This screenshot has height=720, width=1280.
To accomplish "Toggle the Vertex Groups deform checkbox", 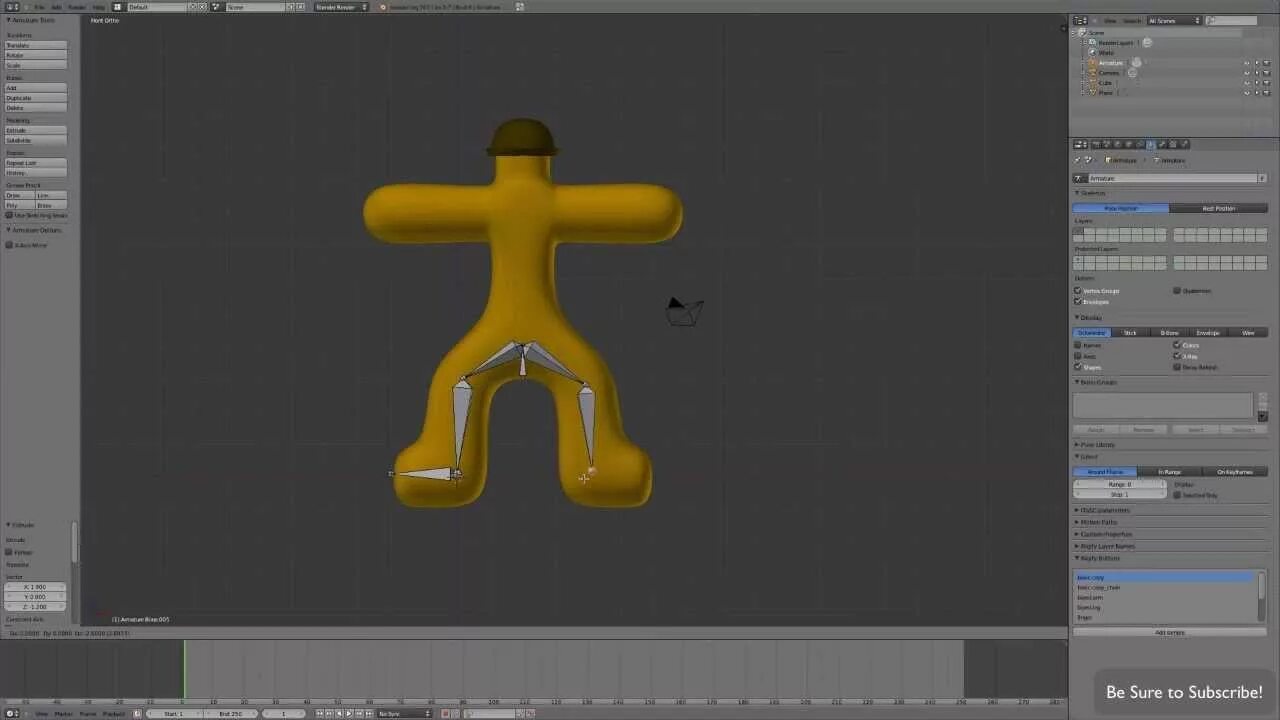I will 1078,291.
